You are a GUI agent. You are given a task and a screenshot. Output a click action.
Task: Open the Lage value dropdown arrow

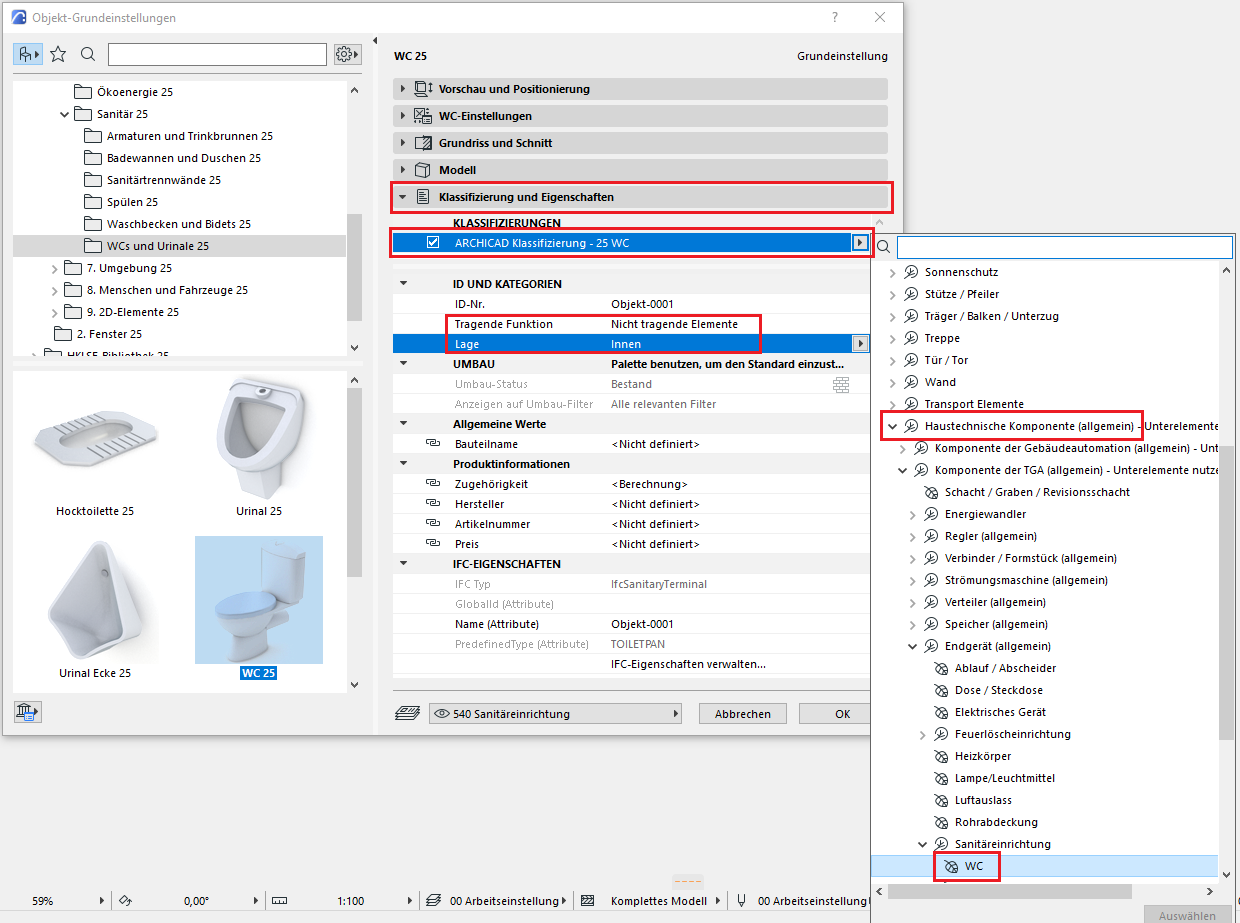(859, 344)
